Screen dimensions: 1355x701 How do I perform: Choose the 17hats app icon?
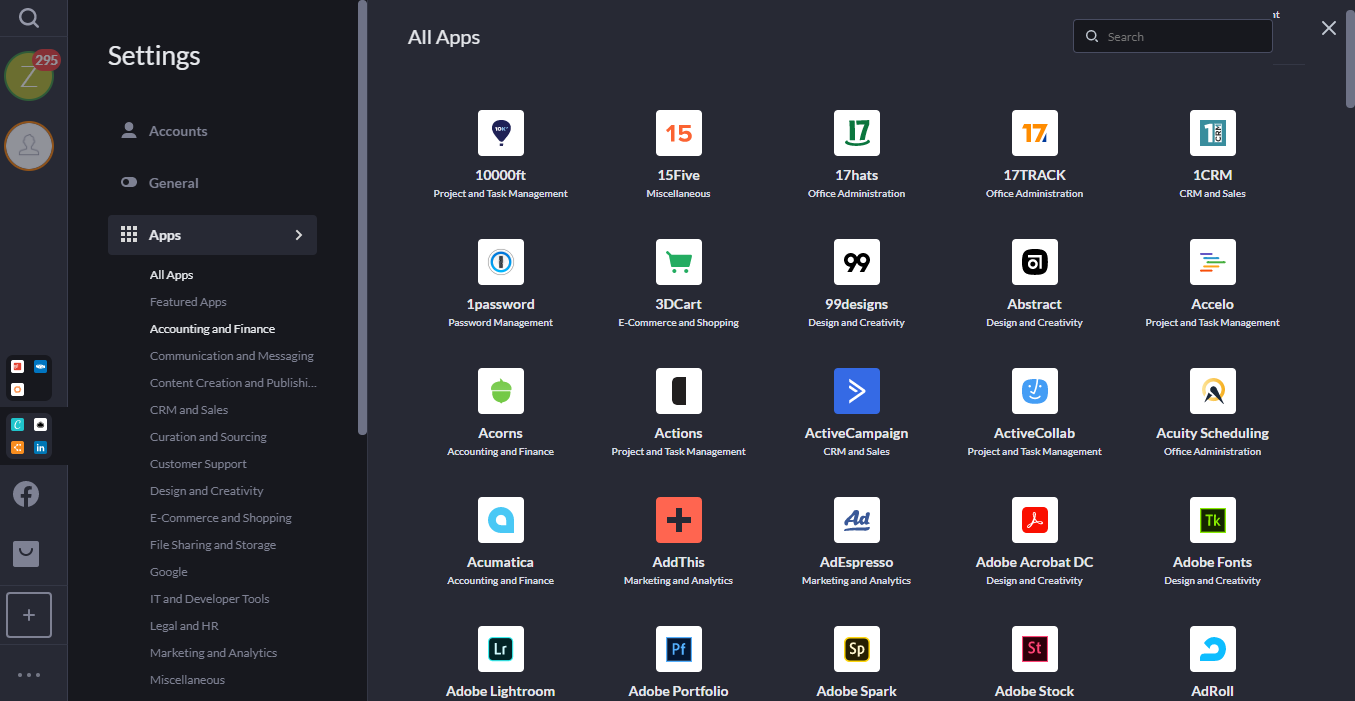(x=857, y=133)
